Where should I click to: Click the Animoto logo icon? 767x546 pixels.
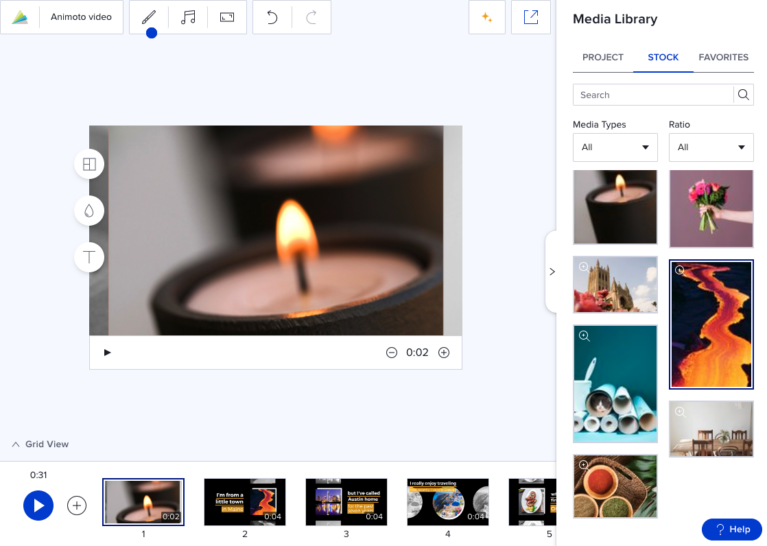click(x=20, y=17)
